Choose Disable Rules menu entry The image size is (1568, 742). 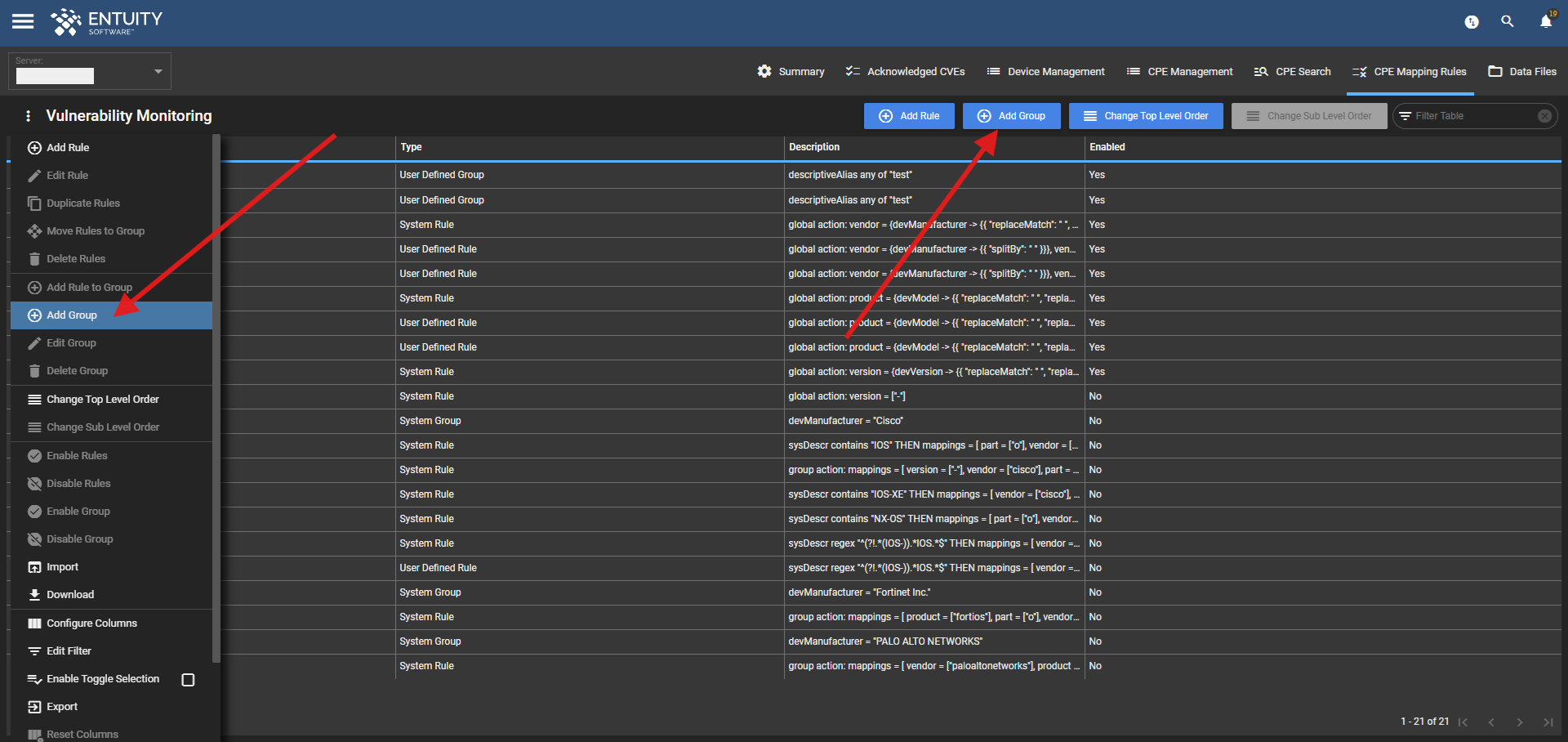(111, 484)
